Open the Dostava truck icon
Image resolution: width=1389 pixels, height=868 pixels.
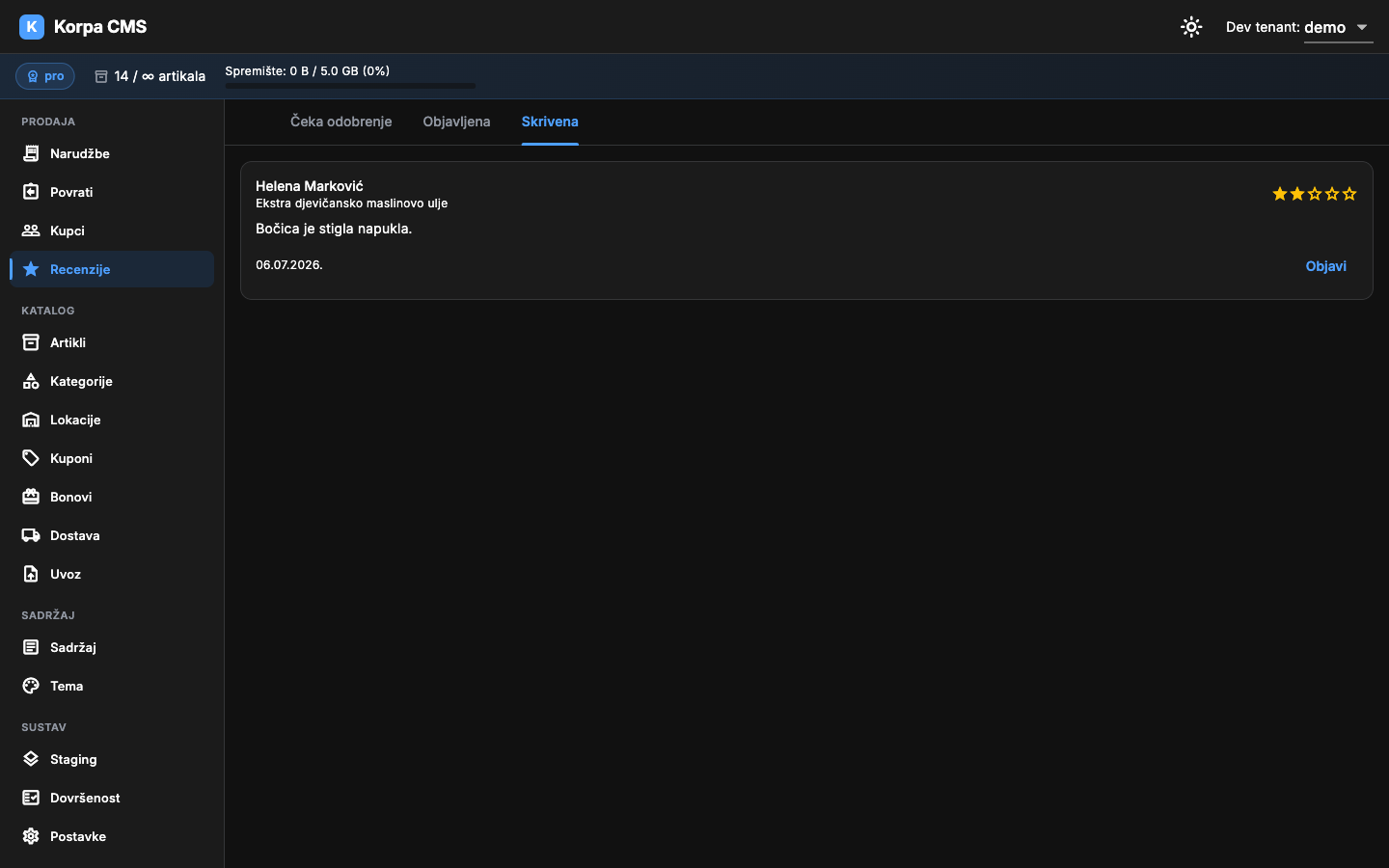(x=31, y=535)
